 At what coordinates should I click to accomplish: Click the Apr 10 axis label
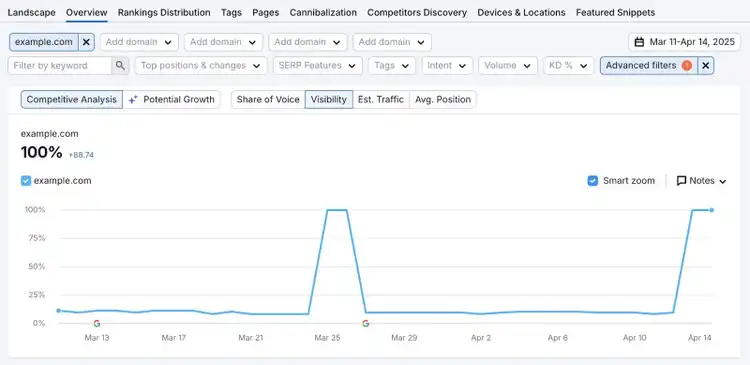click(x=635, y=338)
